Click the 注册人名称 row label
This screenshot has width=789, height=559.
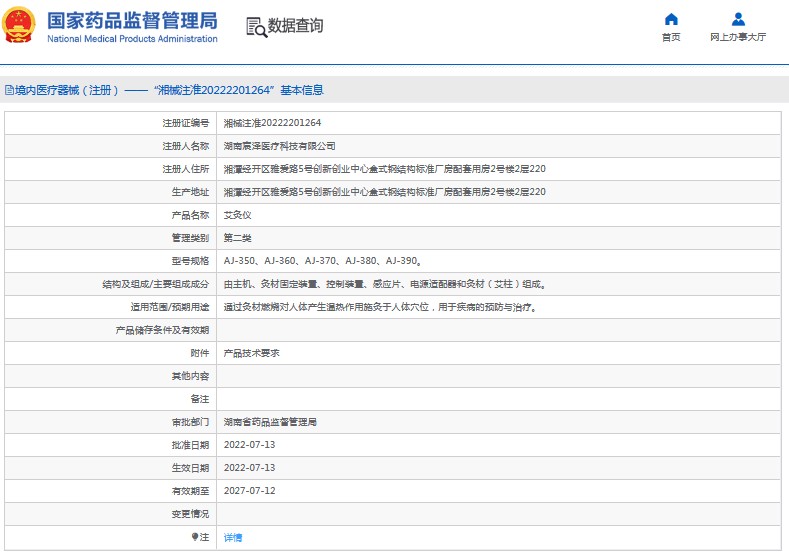point(185,146)
